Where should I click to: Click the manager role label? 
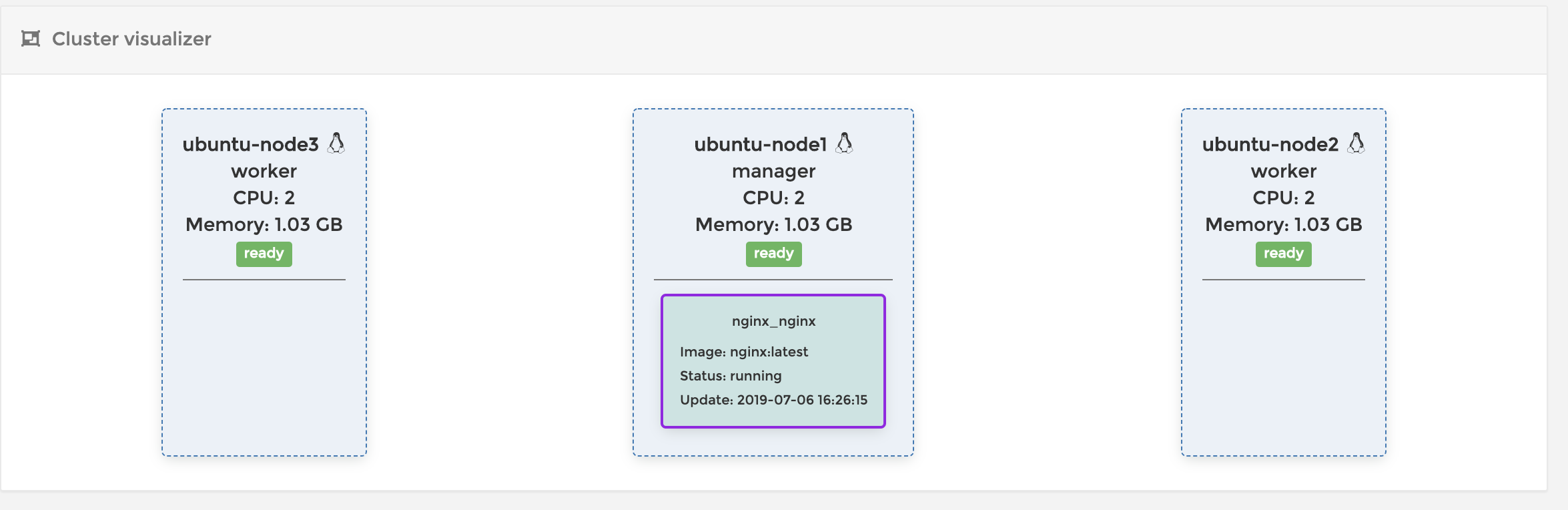click(773, 171)
